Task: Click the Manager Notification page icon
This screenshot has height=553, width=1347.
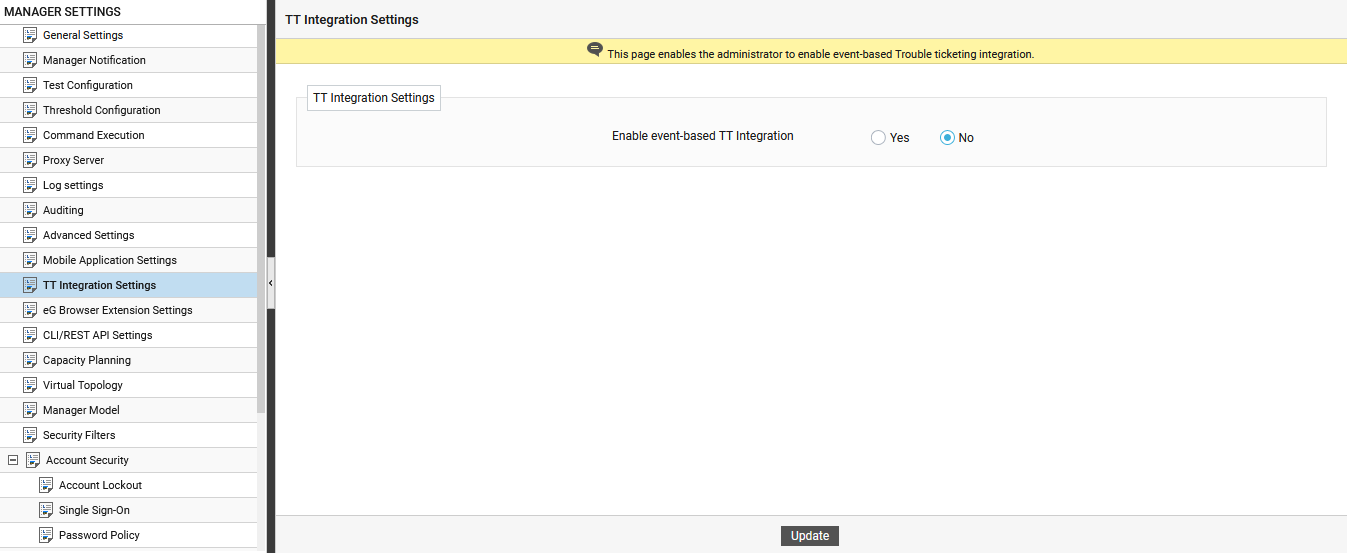Action: point(30,60)
